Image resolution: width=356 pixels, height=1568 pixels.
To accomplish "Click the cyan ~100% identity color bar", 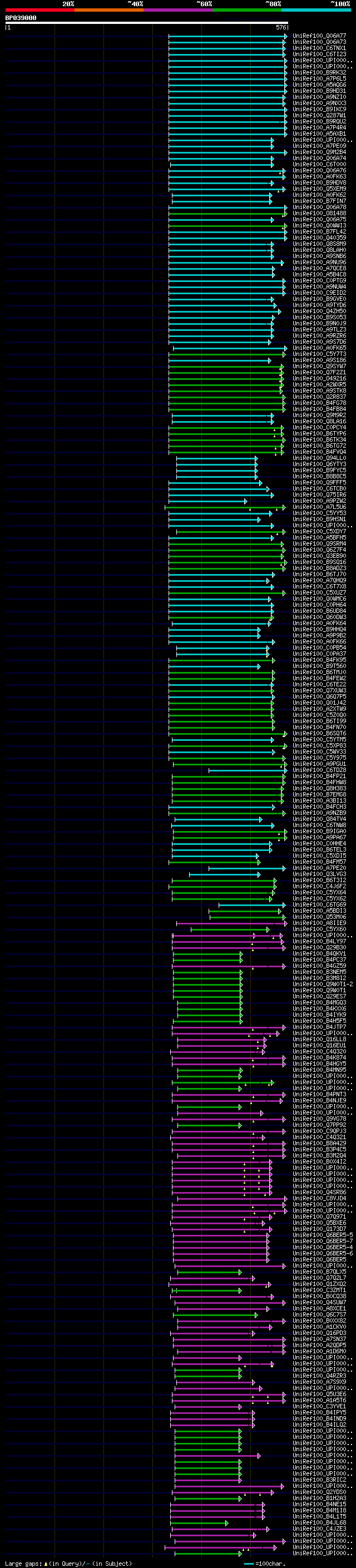I will (316, 10).
